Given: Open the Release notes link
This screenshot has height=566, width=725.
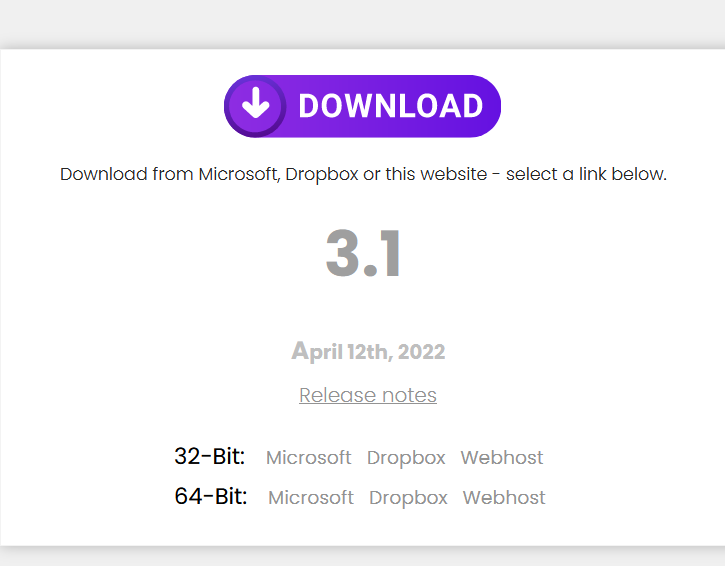Looking at the screenshot, I should click(368, 395).
